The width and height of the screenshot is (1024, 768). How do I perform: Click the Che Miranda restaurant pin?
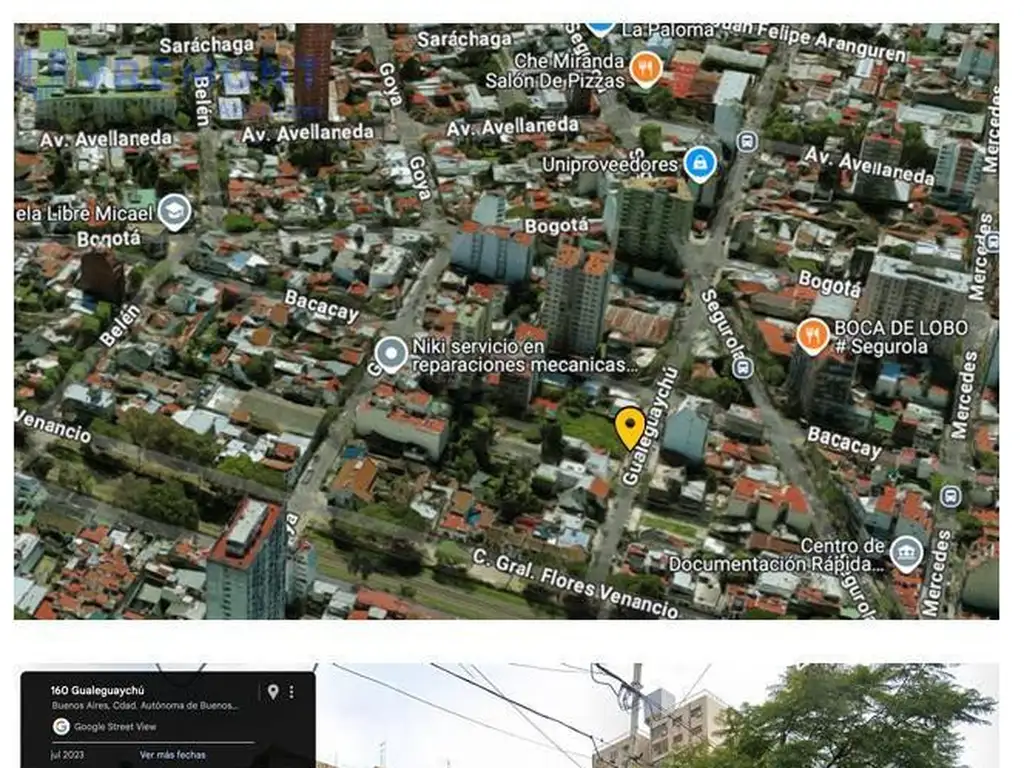(646, 68)
